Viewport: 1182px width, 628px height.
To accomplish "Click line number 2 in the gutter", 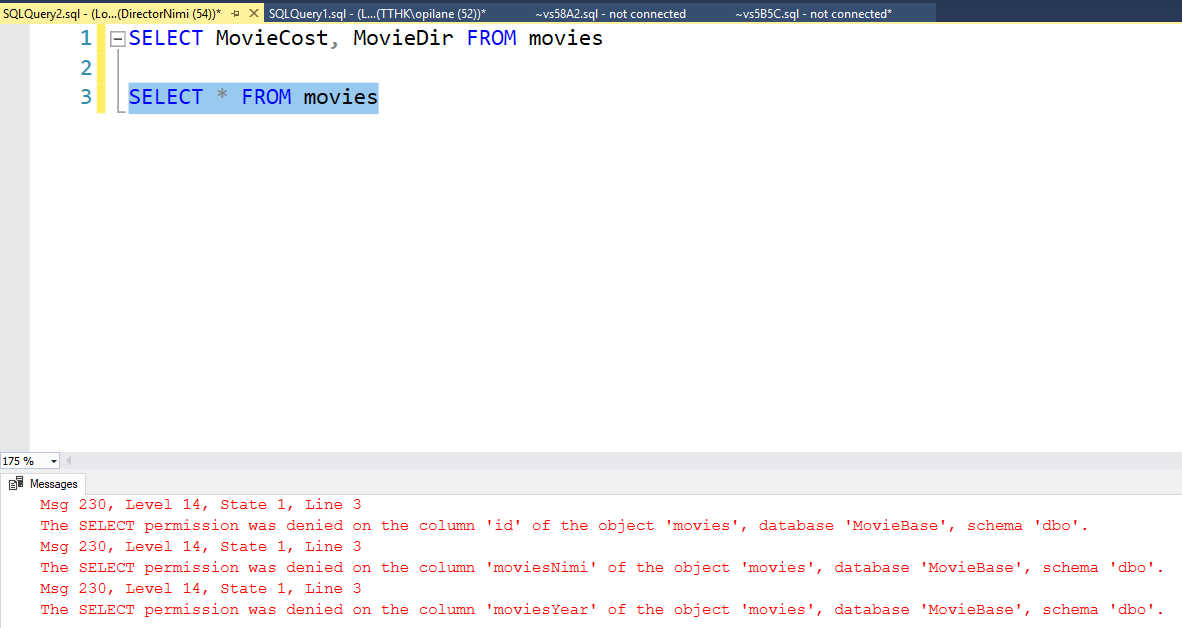I will click(86, 68).
